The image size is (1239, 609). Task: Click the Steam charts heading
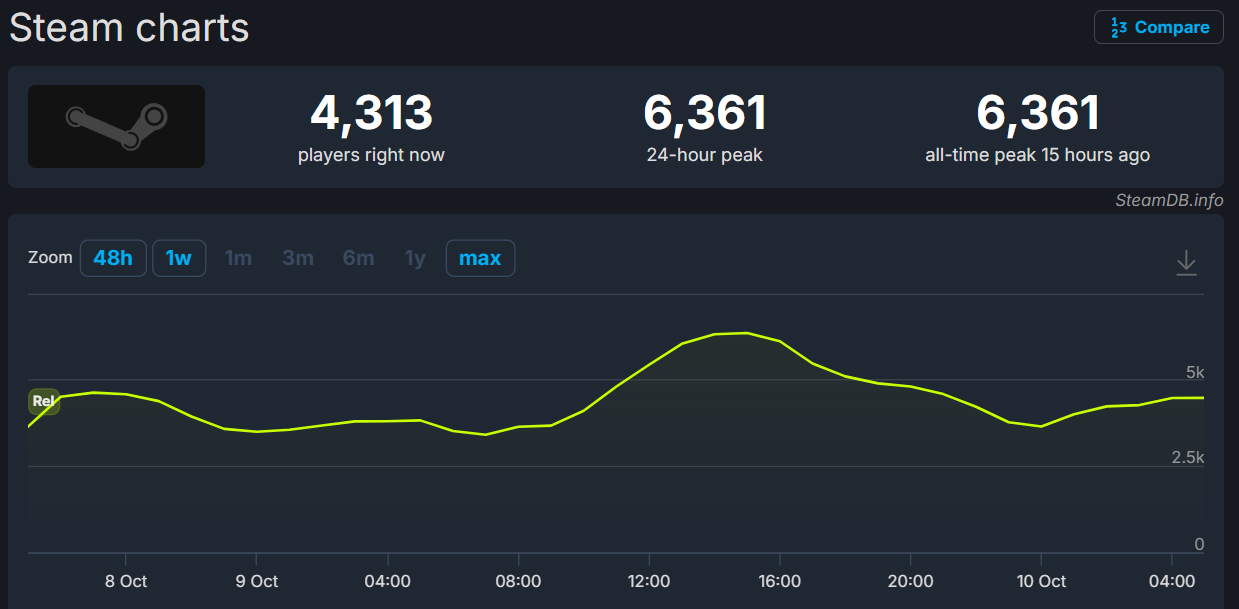click(x=129, y=27)
